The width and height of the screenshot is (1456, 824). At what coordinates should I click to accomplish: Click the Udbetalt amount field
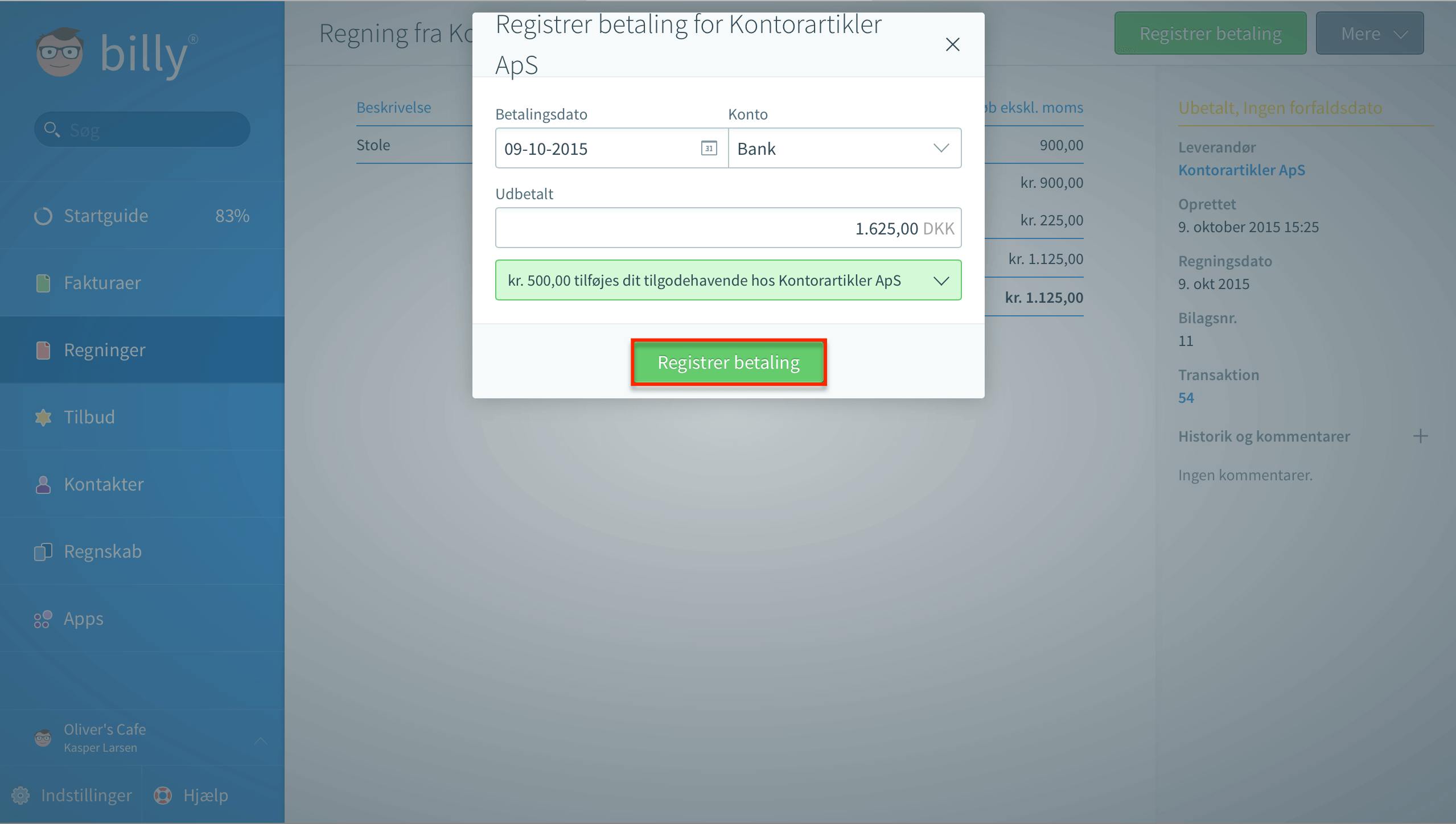729,228
